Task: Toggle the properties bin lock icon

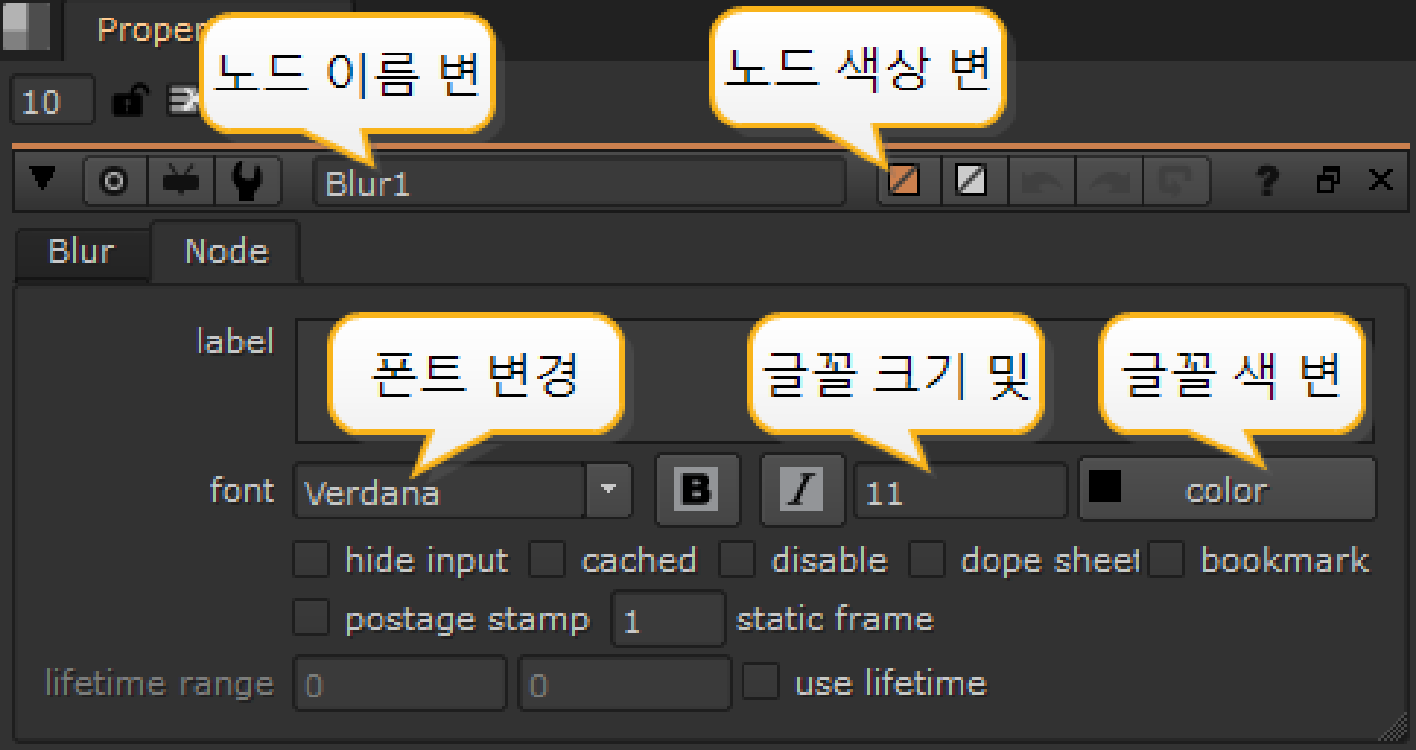Action: click(130, 101)
